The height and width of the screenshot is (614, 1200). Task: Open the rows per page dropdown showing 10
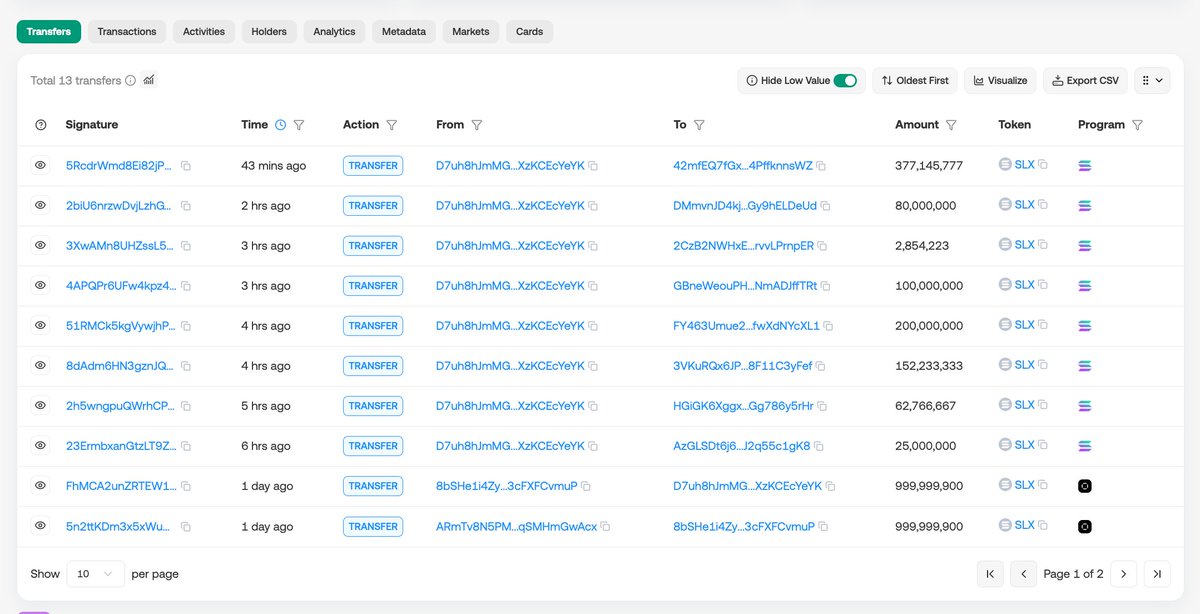(x=96, y=574)
